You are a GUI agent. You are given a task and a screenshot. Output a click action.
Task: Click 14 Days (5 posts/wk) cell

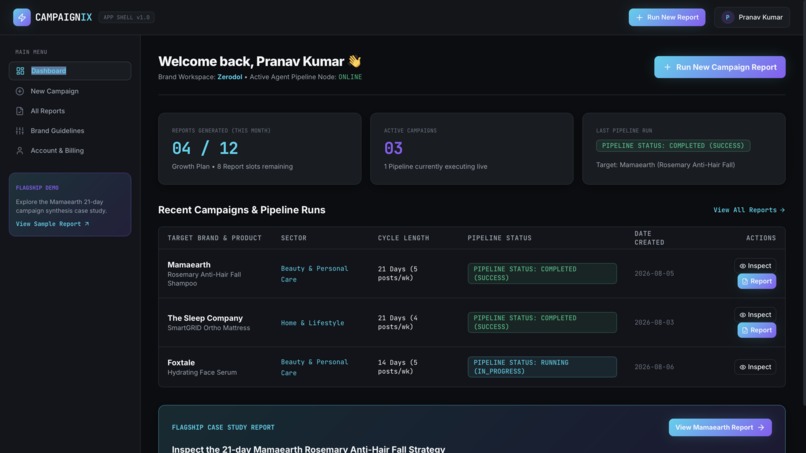click(x=398, y=367)
